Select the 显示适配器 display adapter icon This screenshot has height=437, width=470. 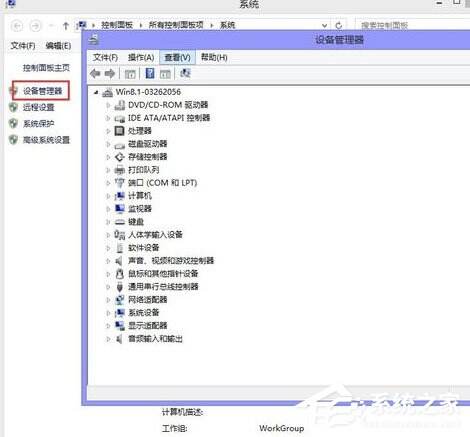coord(119,326)
